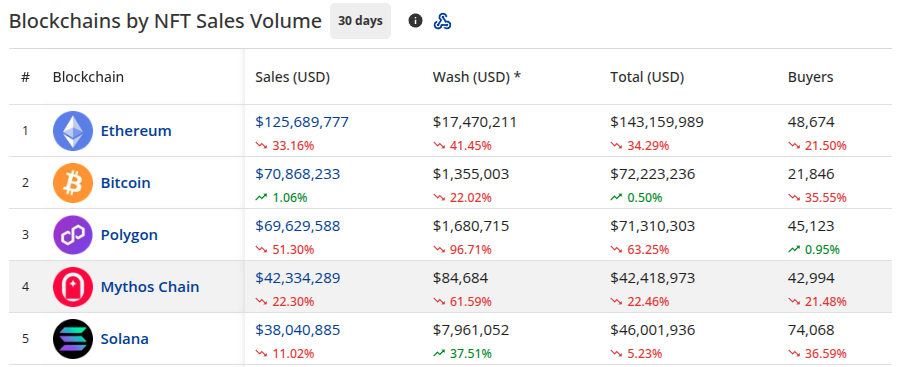Click Polygon buyers change 0.95%
906x367 pixels.
click(x=814, y=250)
